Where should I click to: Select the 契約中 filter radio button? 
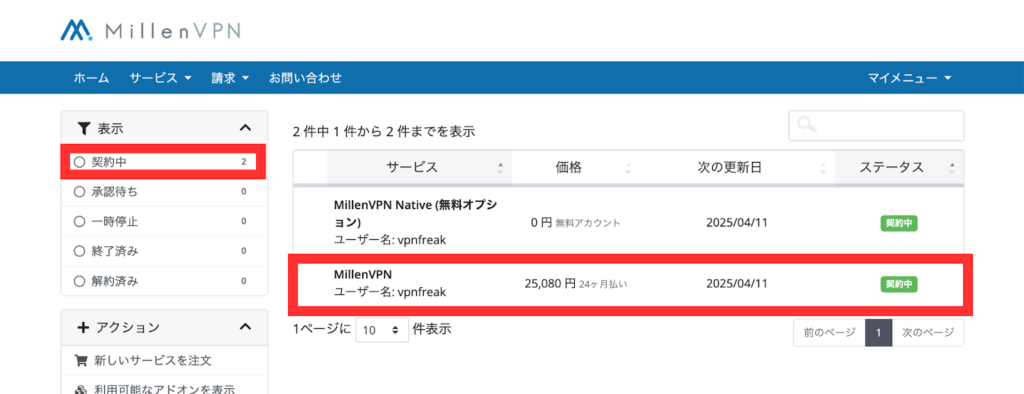[80, 161]
